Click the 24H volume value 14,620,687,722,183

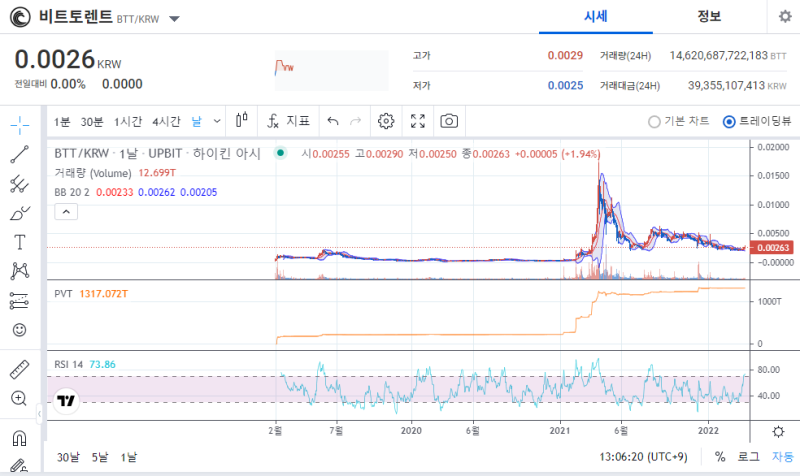tap(718, 55)
